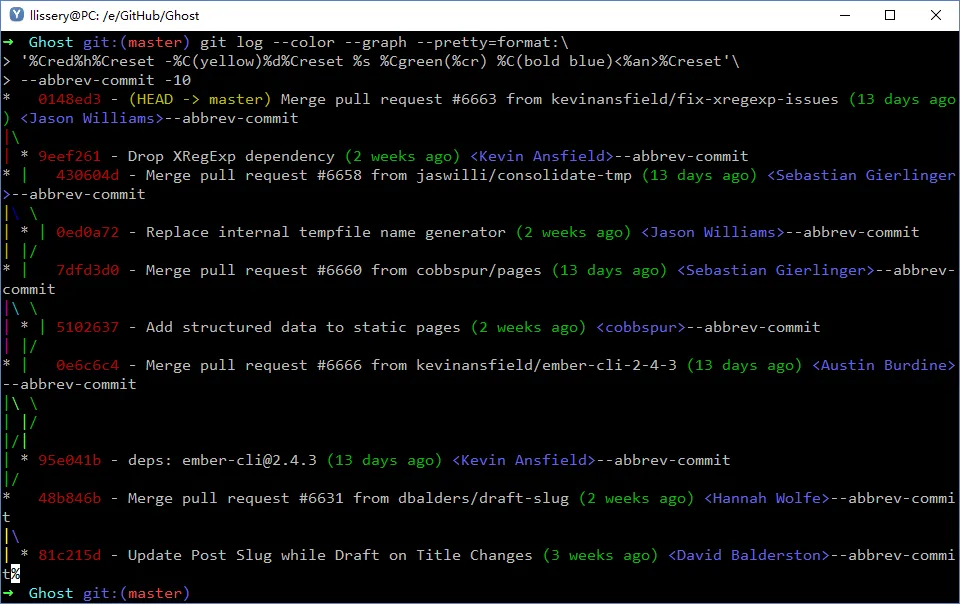Click commit hash 5102637

(x=88, y=327)
